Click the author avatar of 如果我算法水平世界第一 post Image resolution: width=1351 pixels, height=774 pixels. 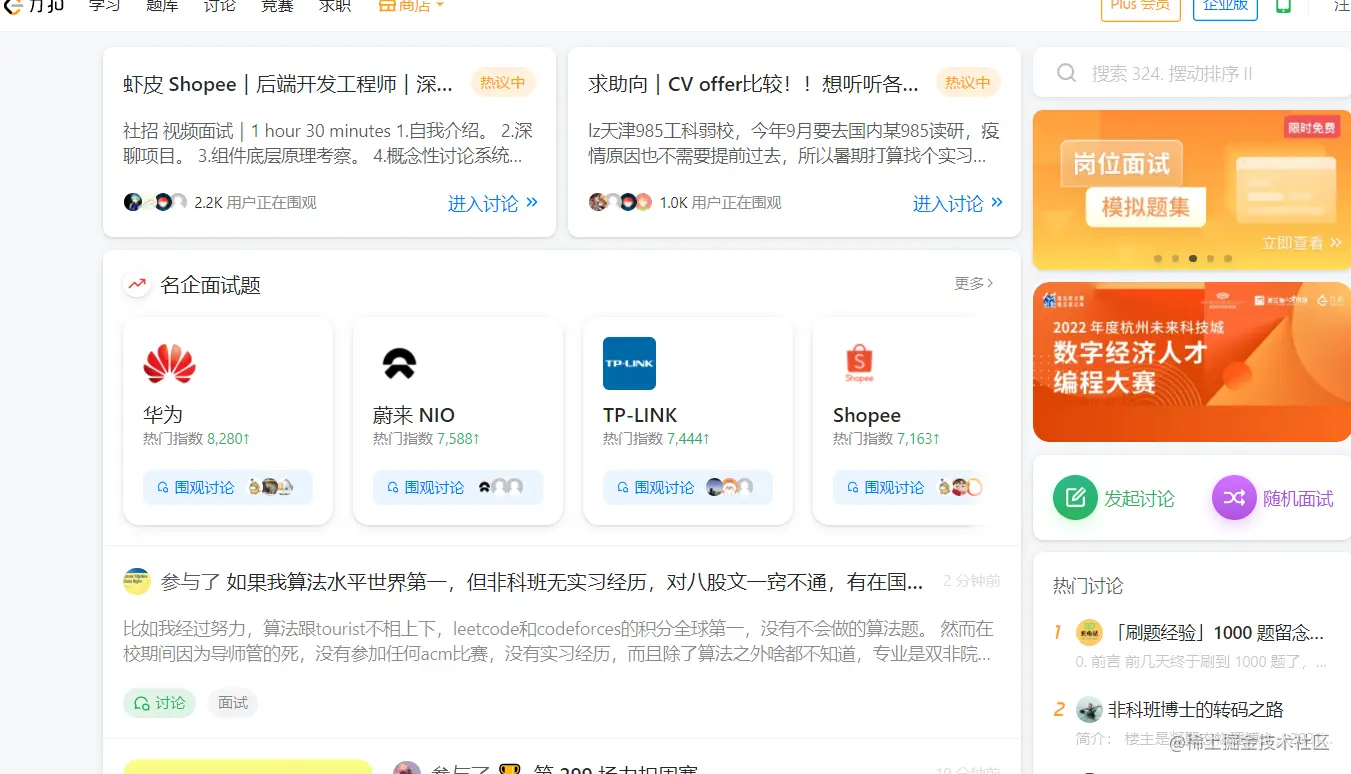pos(136,581)
